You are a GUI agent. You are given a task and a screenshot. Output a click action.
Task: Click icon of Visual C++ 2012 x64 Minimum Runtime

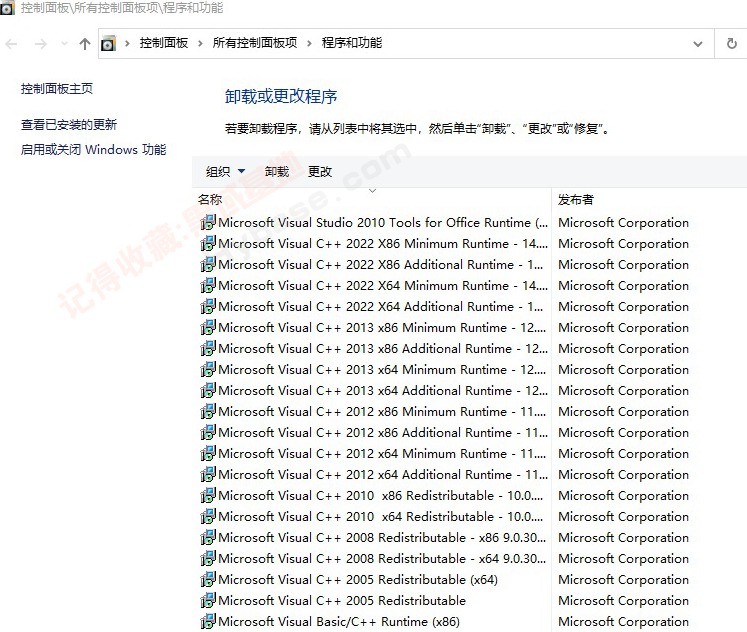208,452
